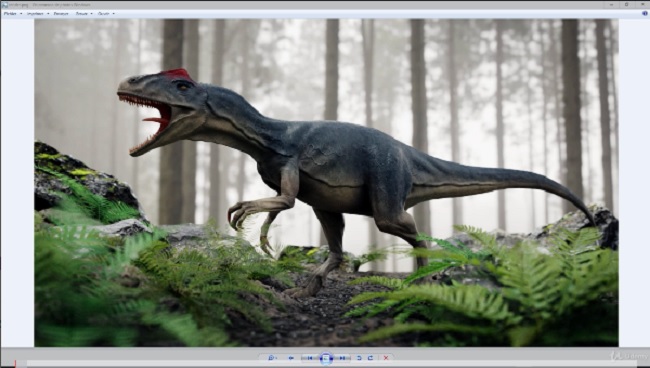Go to the previous photo
The width and height of the screenshot is (650, 368).
(x=310, y=358)
